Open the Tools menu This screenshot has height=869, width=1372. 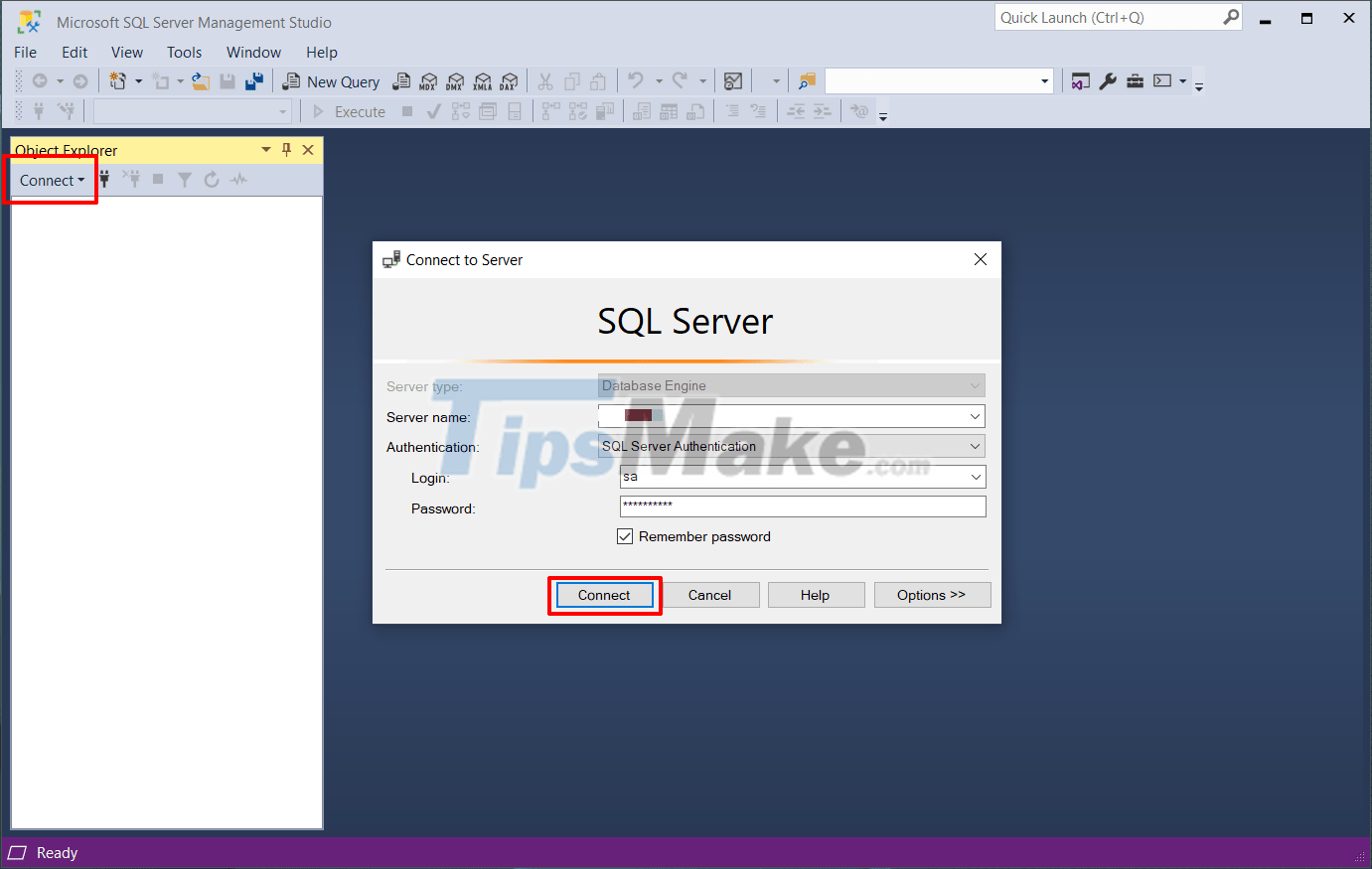184,52
